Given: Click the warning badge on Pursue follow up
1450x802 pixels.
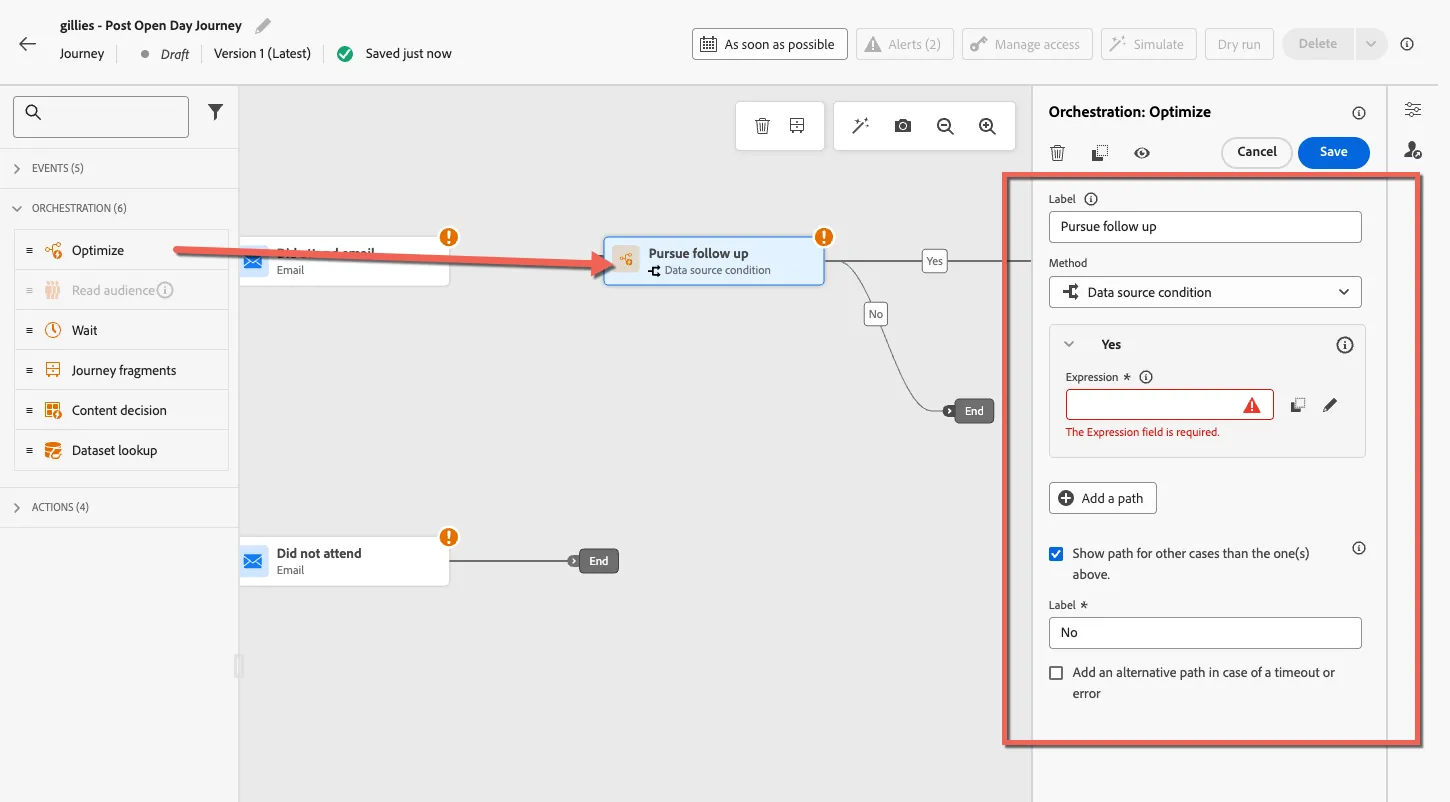Looking at the screenshot, I should pos(824,237).
